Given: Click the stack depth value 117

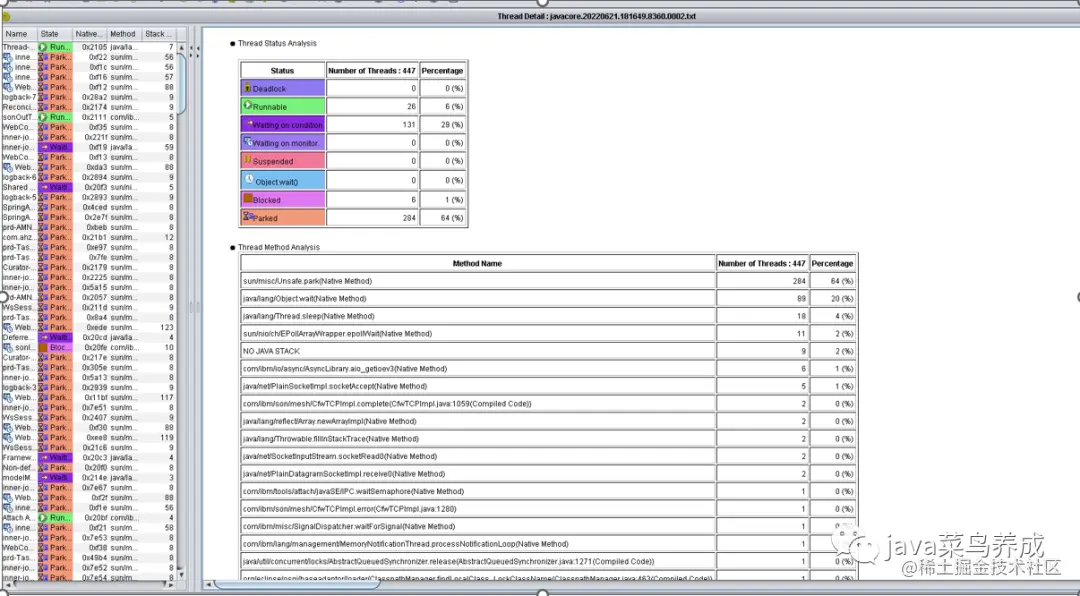Looking at the screenshot, I should [x=167, y=398].
